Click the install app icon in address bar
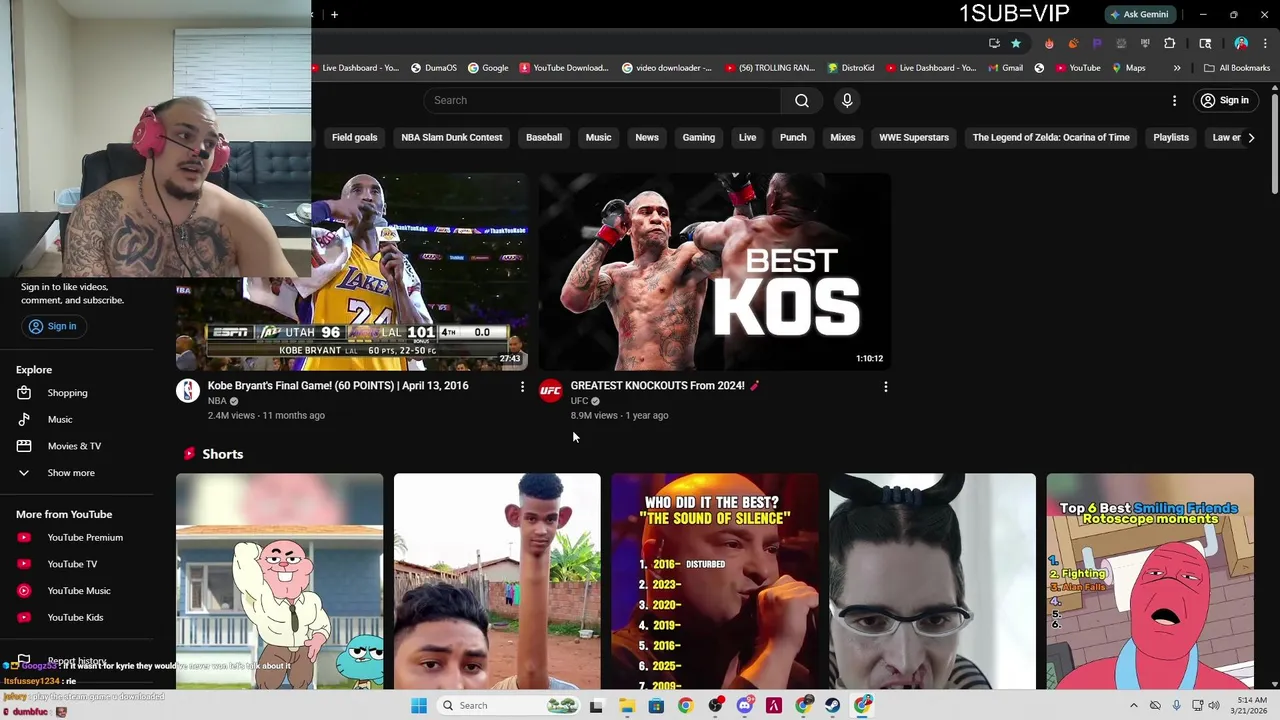Image resolution: width=1280 pixels, height=720 pixels. click(994, 43)
